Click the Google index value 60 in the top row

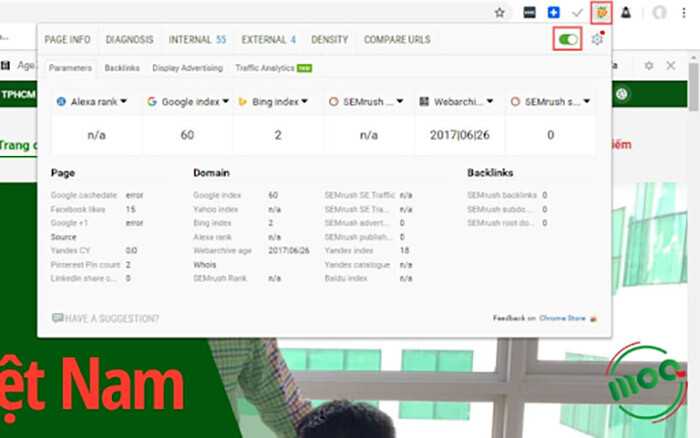click(x=187, y=135)
